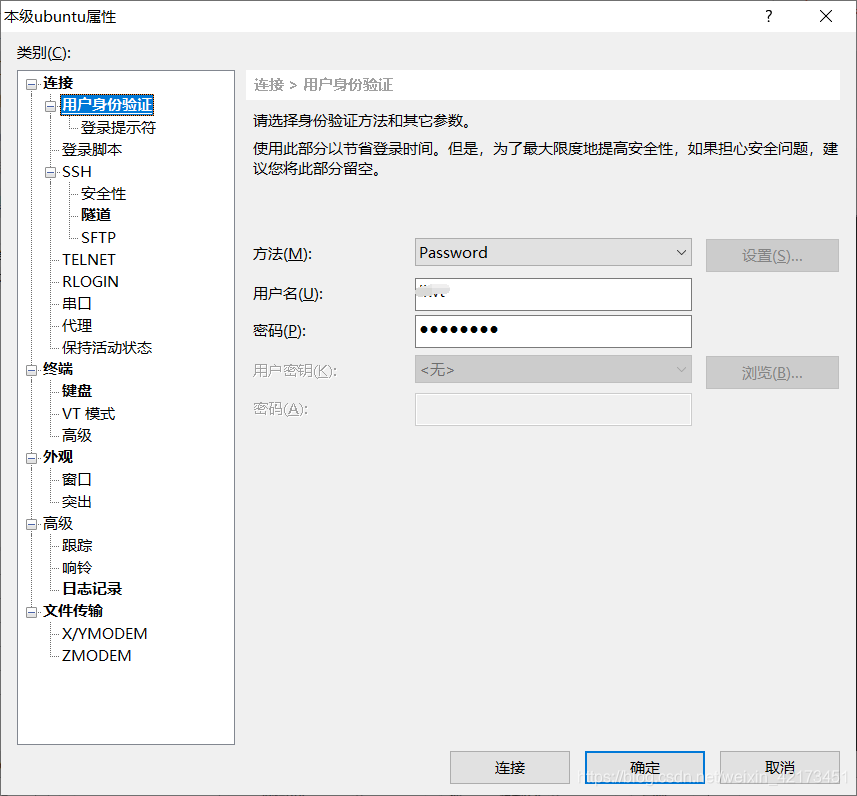Select 键盘 keyboard settings under 终端

click(x=76, y=390)
